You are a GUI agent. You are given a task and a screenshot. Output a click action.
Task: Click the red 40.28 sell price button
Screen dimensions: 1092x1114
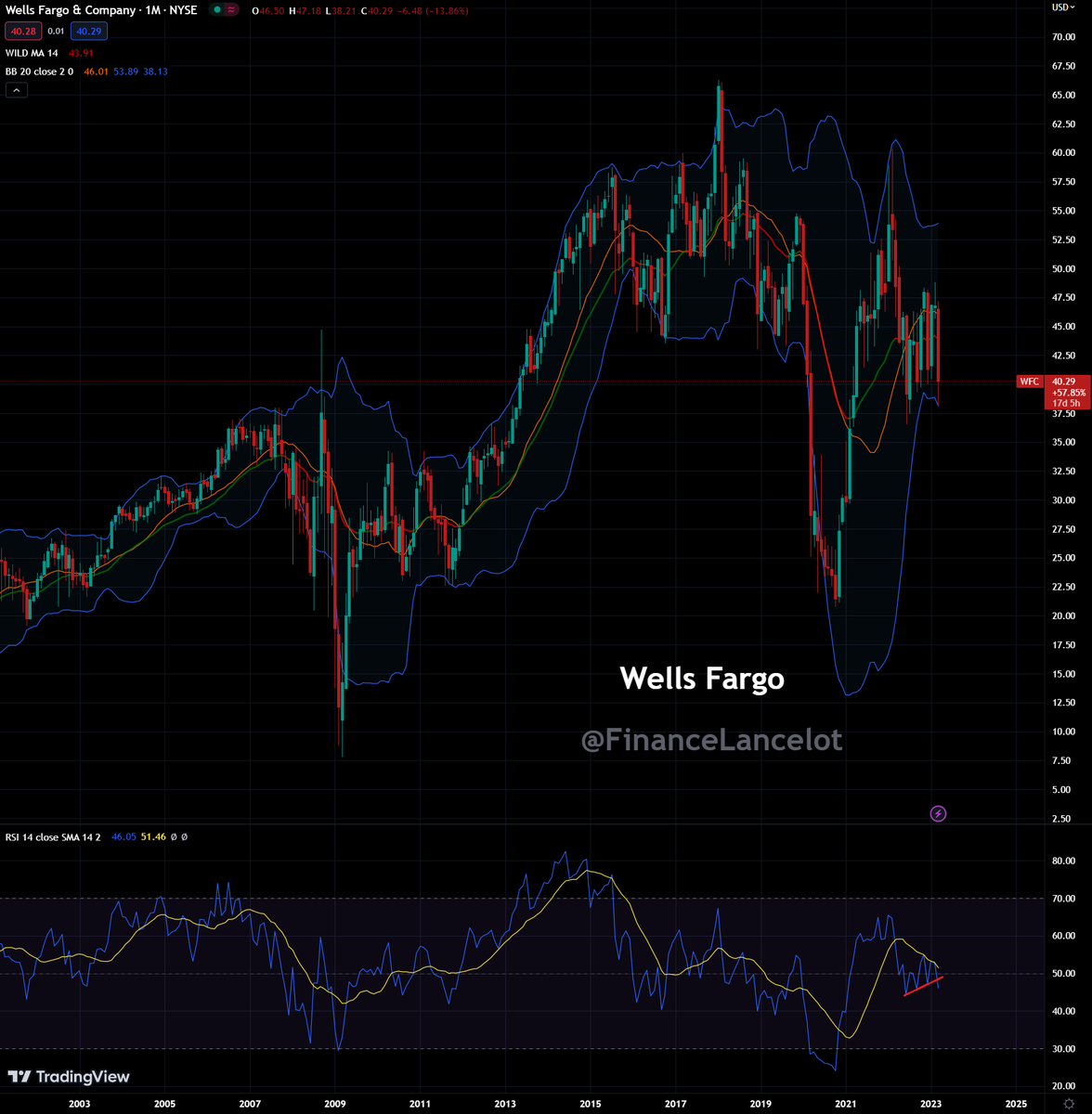pos(21,32)
